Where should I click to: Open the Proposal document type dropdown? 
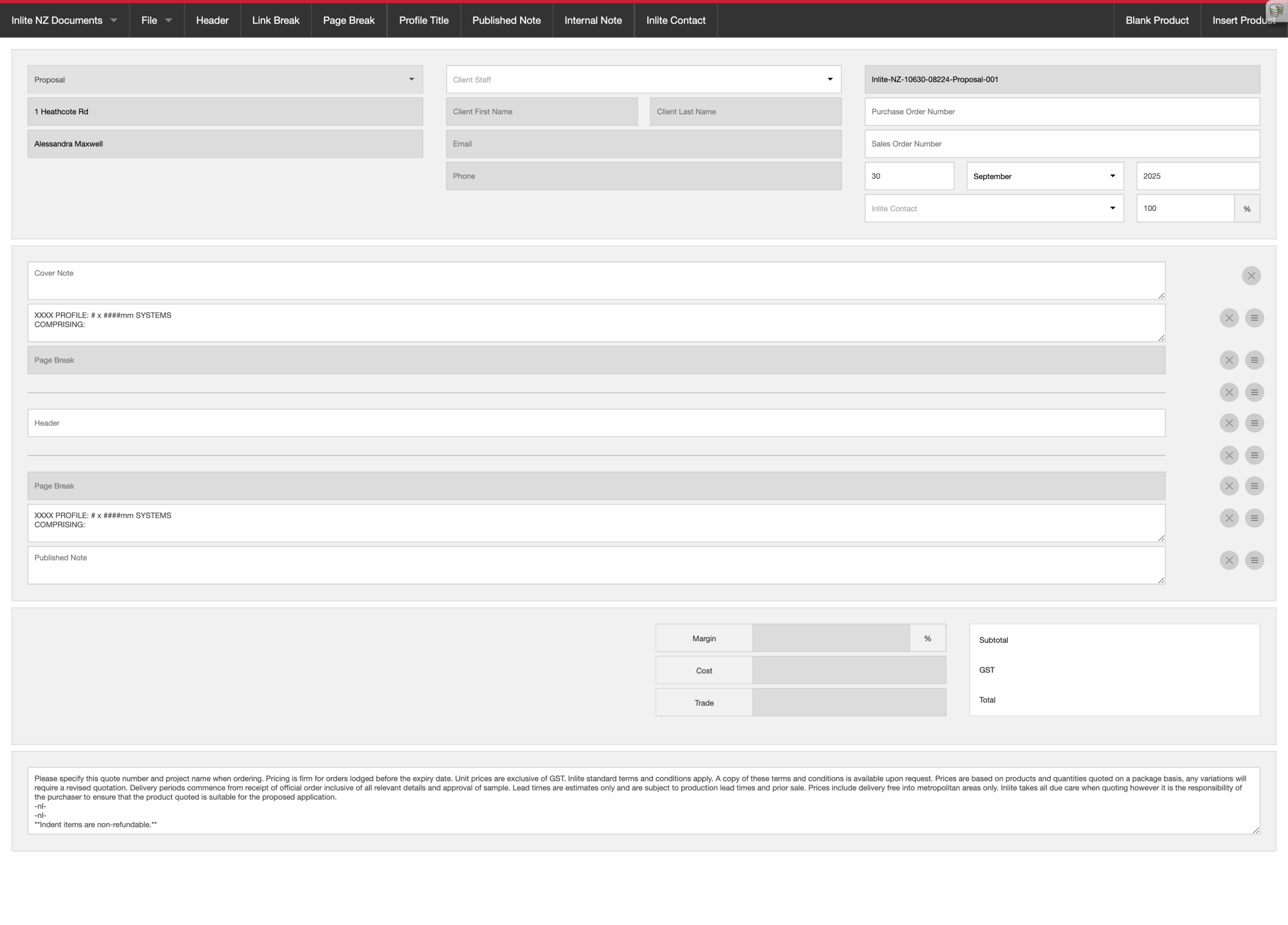(x=225, y=80)
